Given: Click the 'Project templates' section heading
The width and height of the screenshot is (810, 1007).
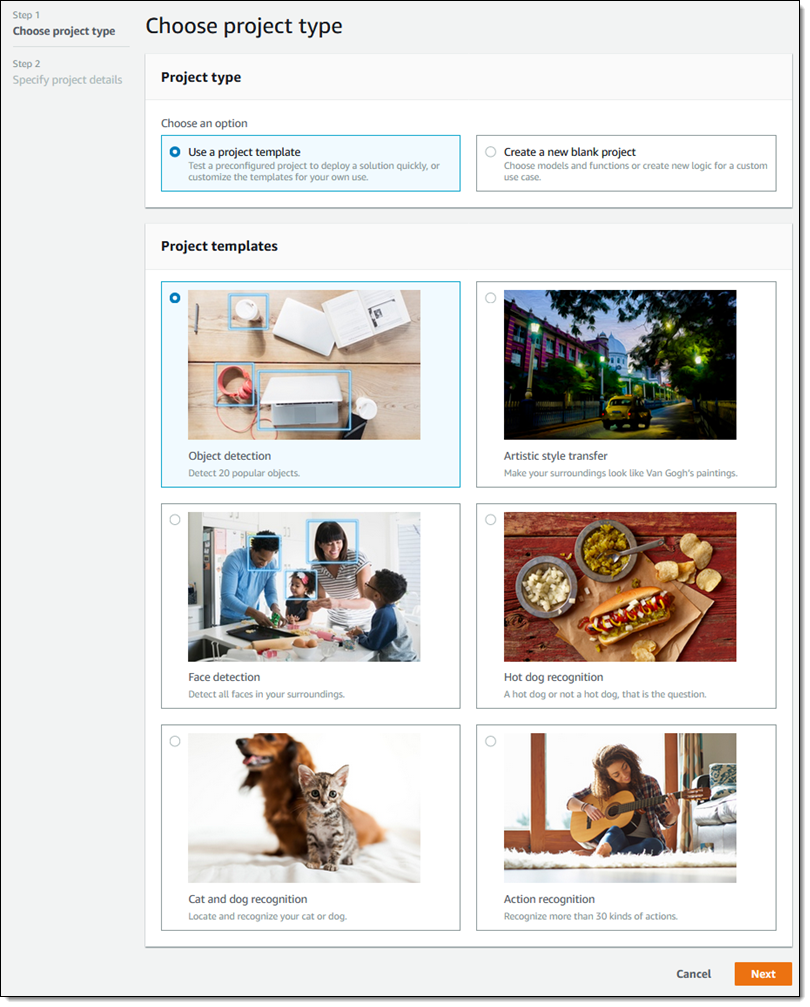Looking at the screenshot, I should (x=220, y=246).
